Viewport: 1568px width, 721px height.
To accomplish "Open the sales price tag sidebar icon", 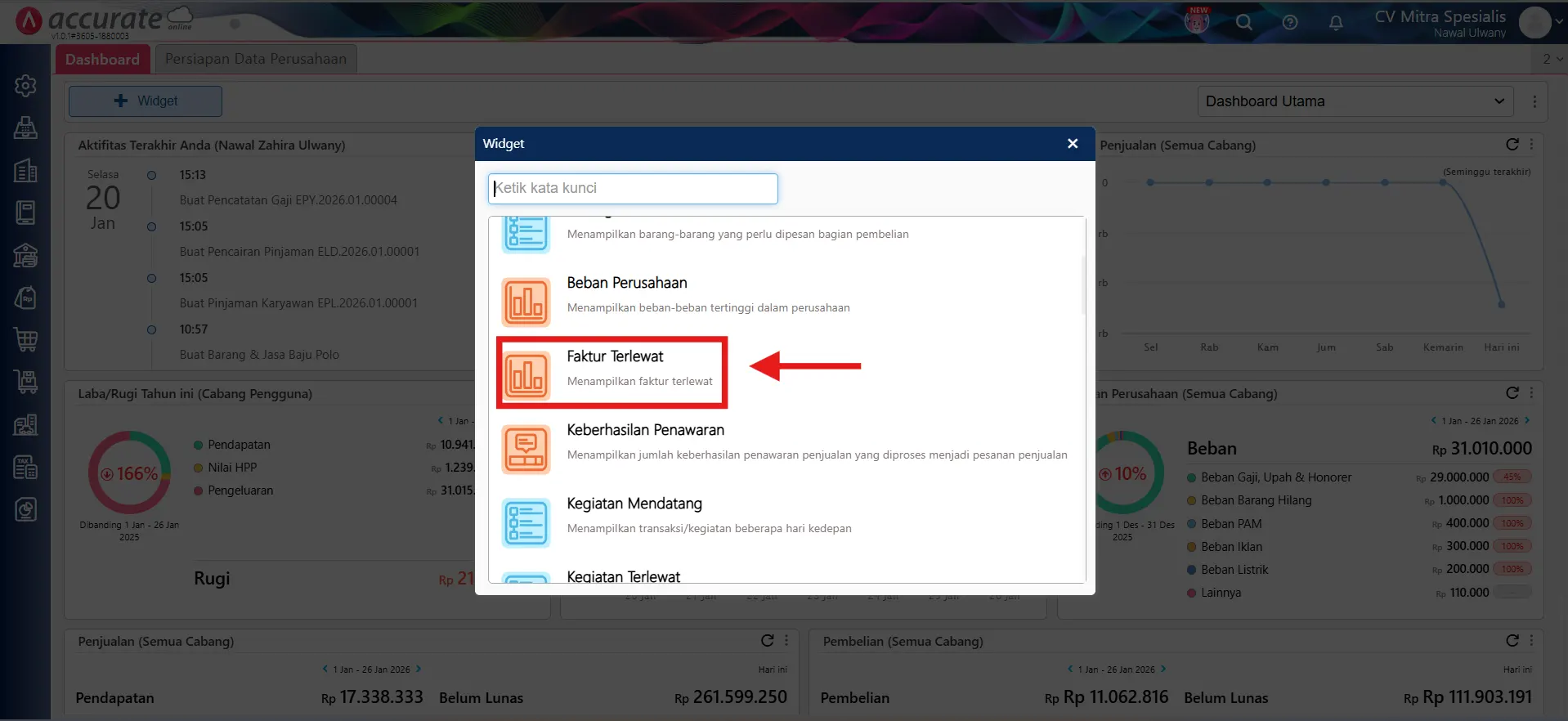I will [x=25, y=298].
